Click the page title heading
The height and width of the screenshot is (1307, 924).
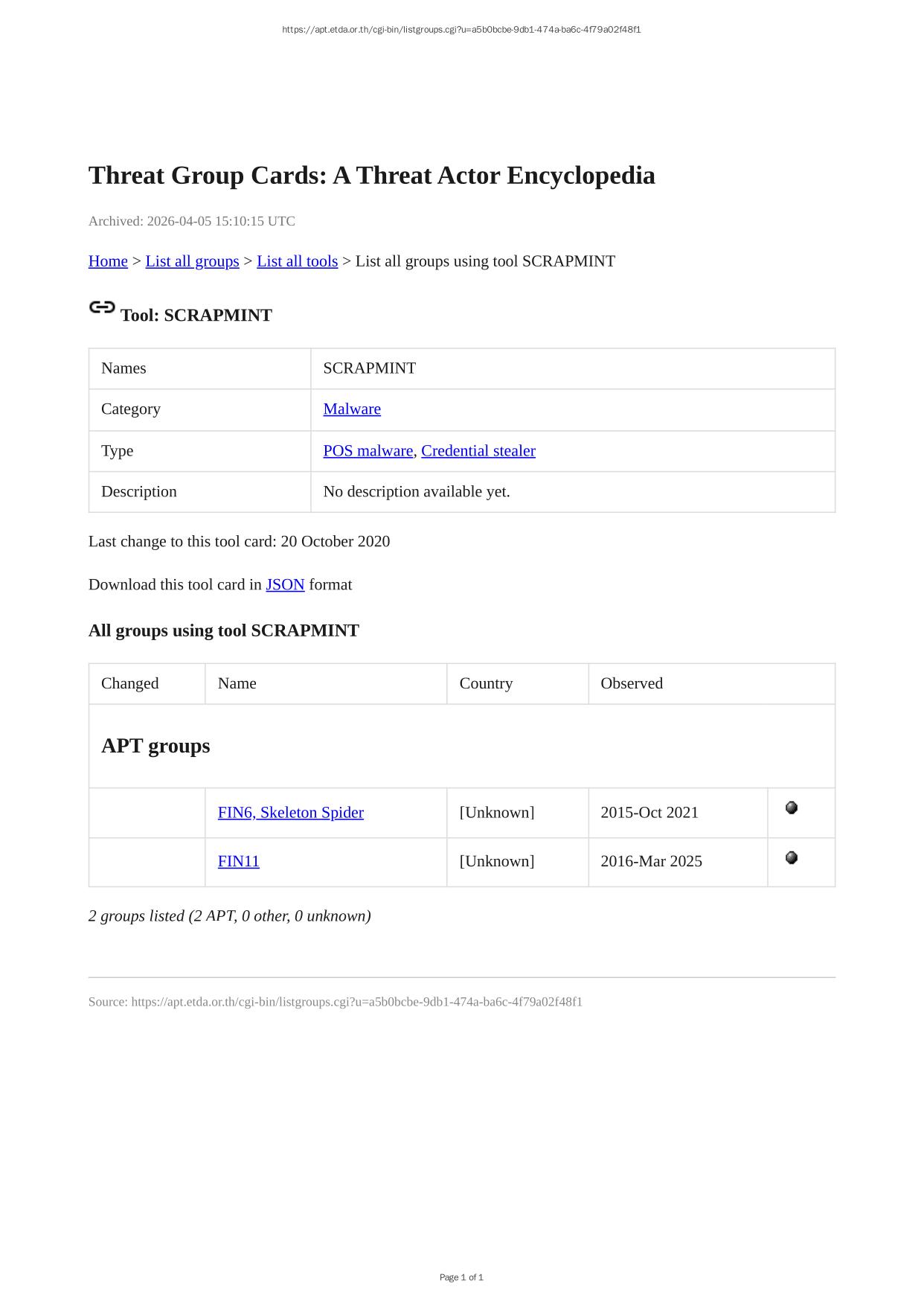[371, 176]
